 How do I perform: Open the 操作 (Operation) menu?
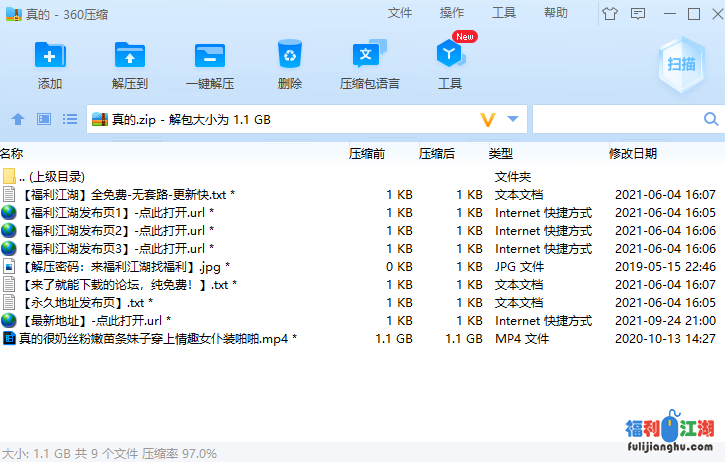(x=452, y=13)
